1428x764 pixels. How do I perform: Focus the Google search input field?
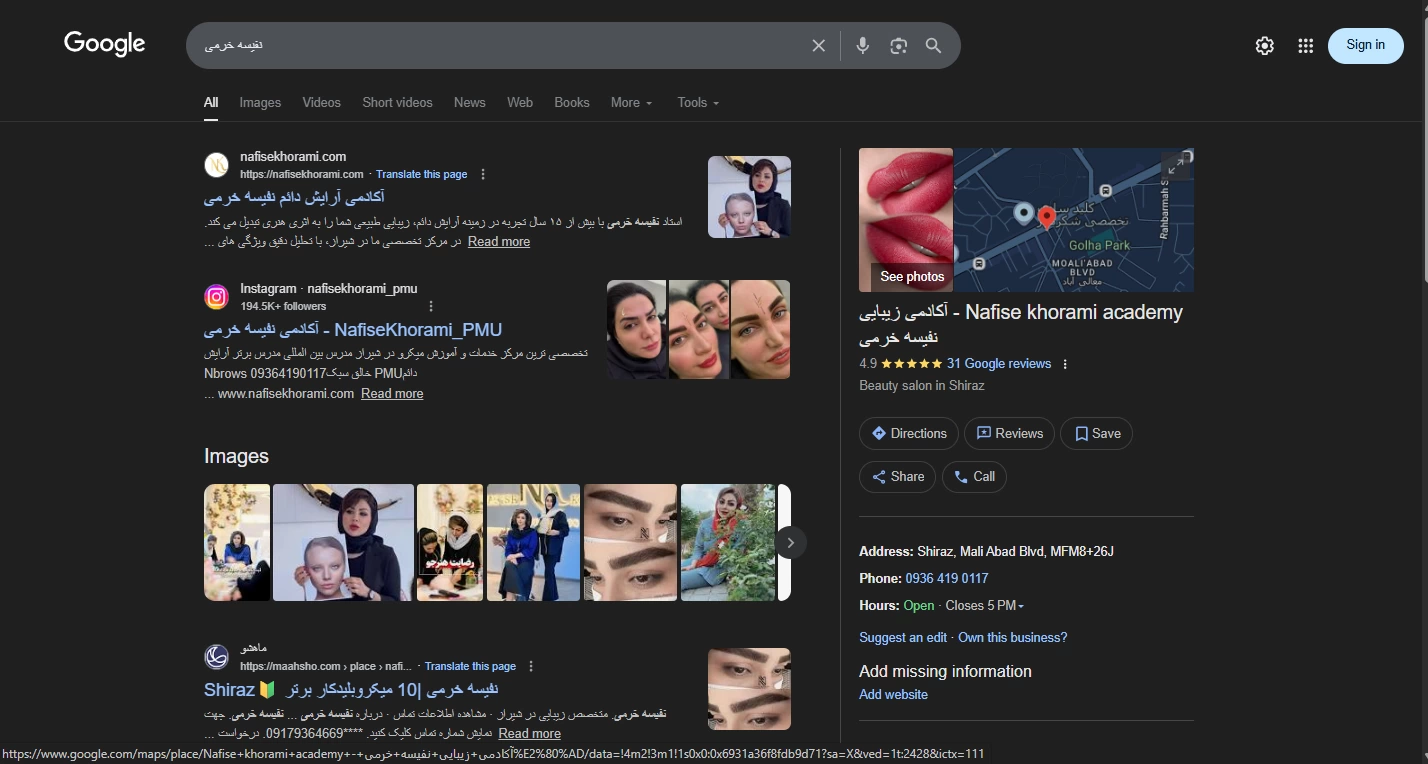(x=500, y=45)
